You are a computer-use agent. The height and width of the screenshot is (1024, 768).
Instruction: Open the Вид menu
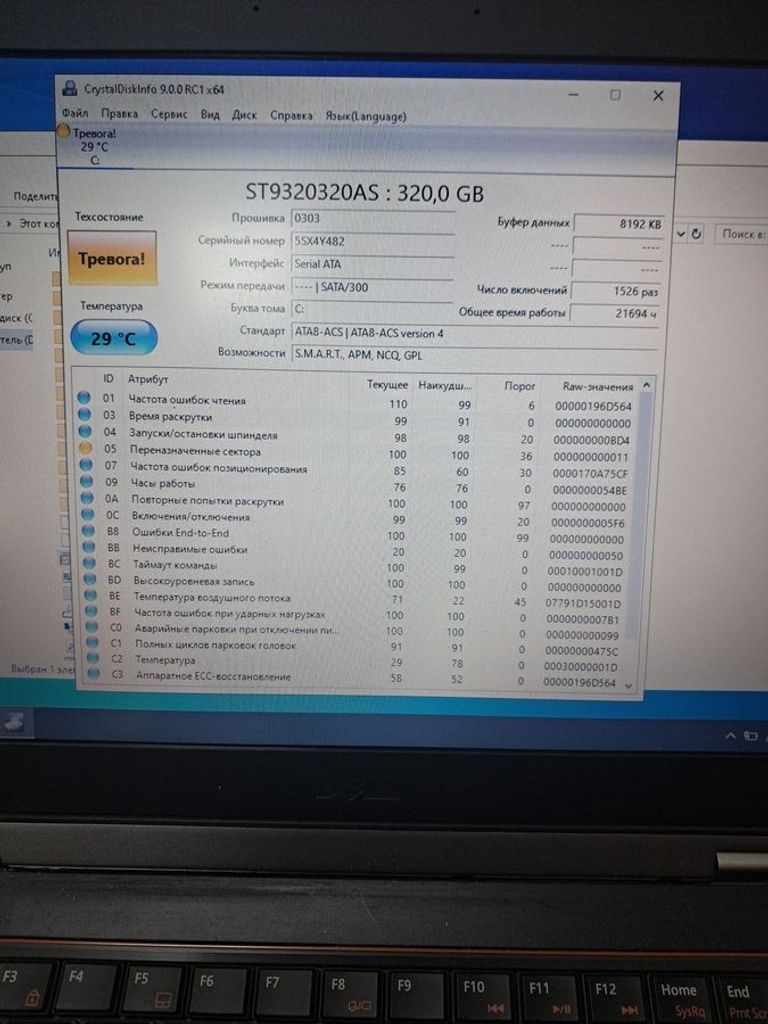(x=210, y=114)
